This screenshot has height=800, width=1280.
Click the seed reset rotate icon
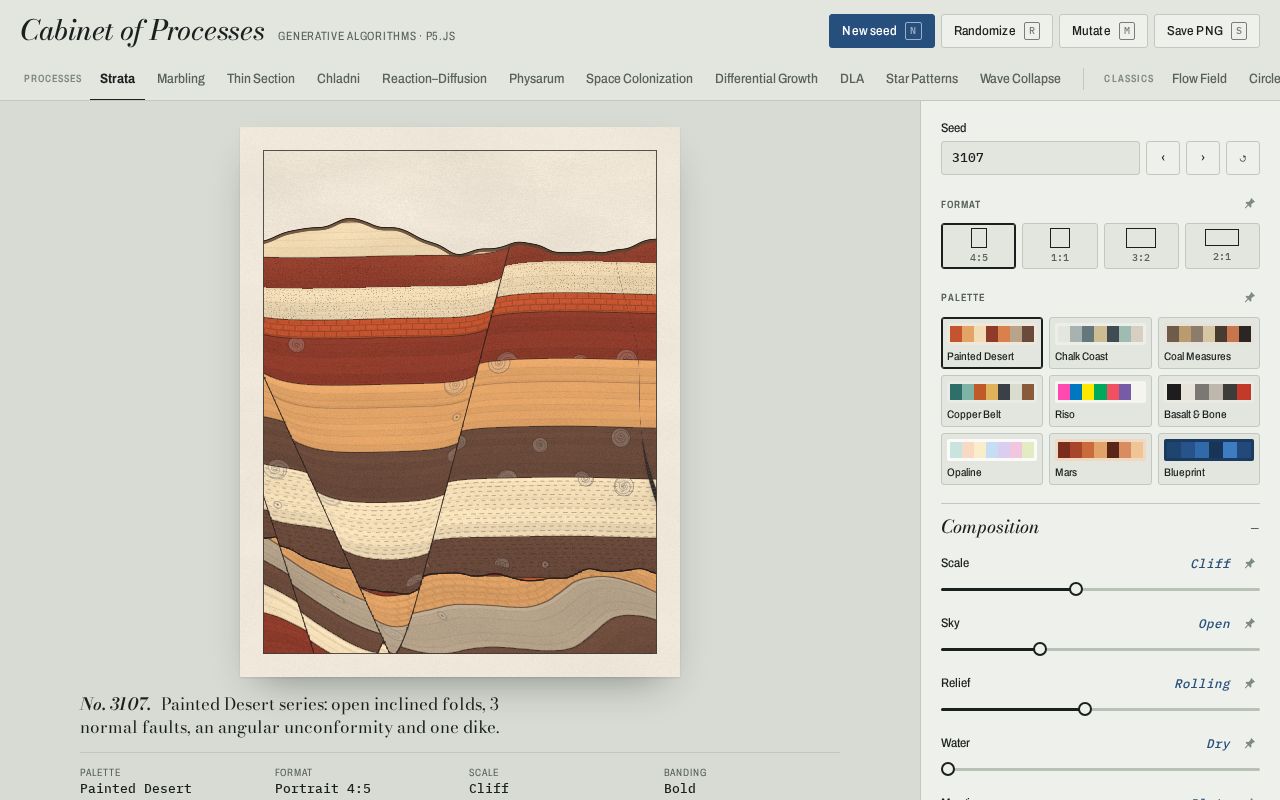pos(1243,158)
